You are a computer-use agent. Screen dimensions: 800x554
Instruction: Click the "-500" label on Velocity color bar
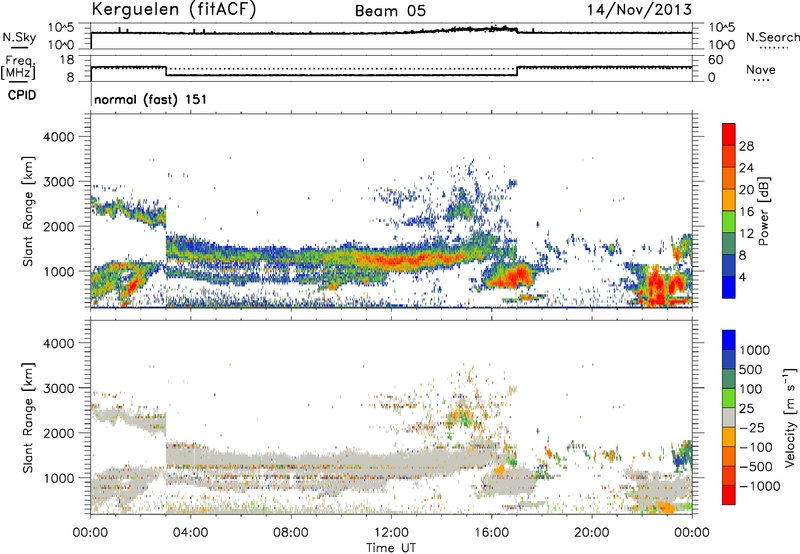[755, 467]
